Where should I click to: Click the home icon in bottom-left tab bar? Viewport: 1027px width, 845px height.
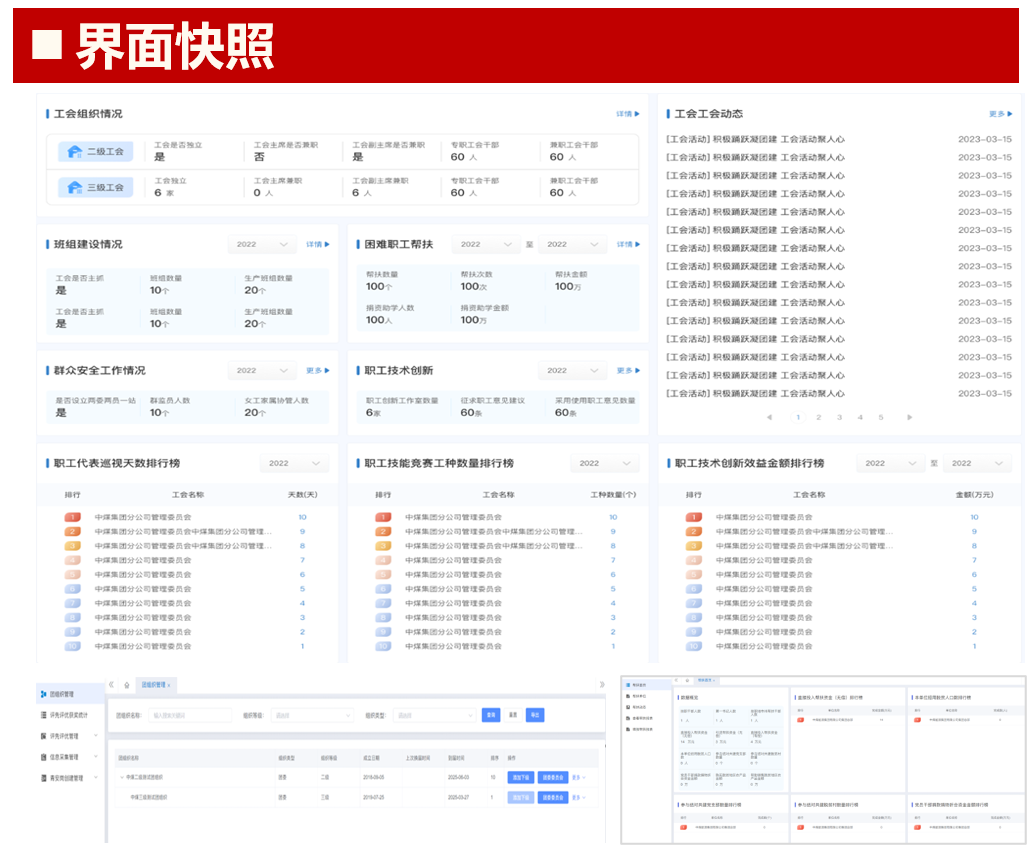(x=126, y=685)
